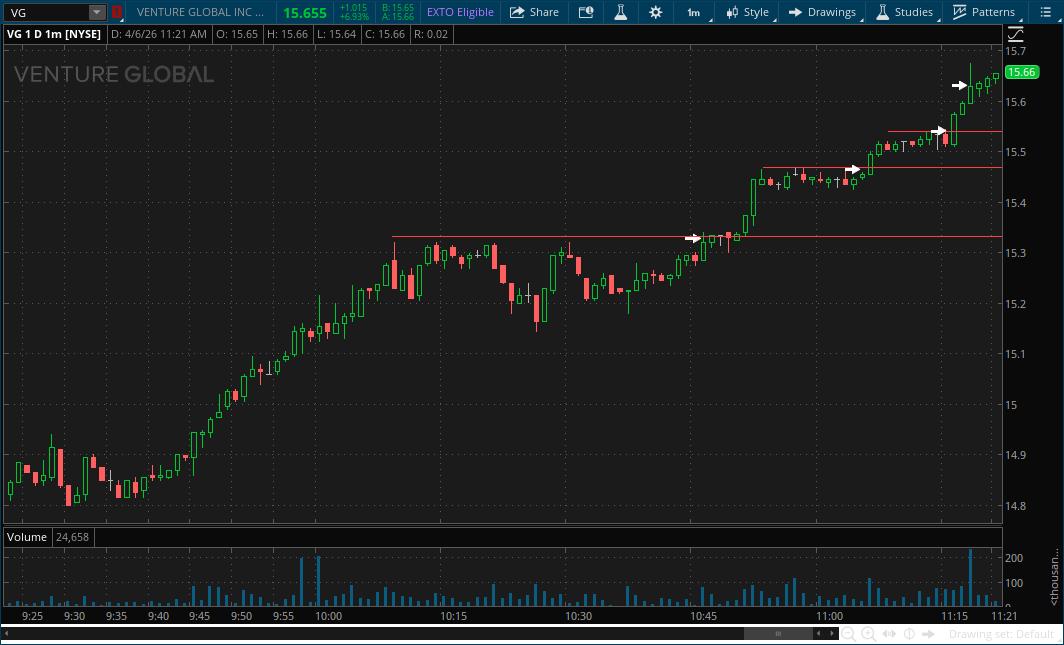The height and width of the screenshot is (645, 1064).
Task: Click the O: 15.65 open value
Action: point(237,34)
